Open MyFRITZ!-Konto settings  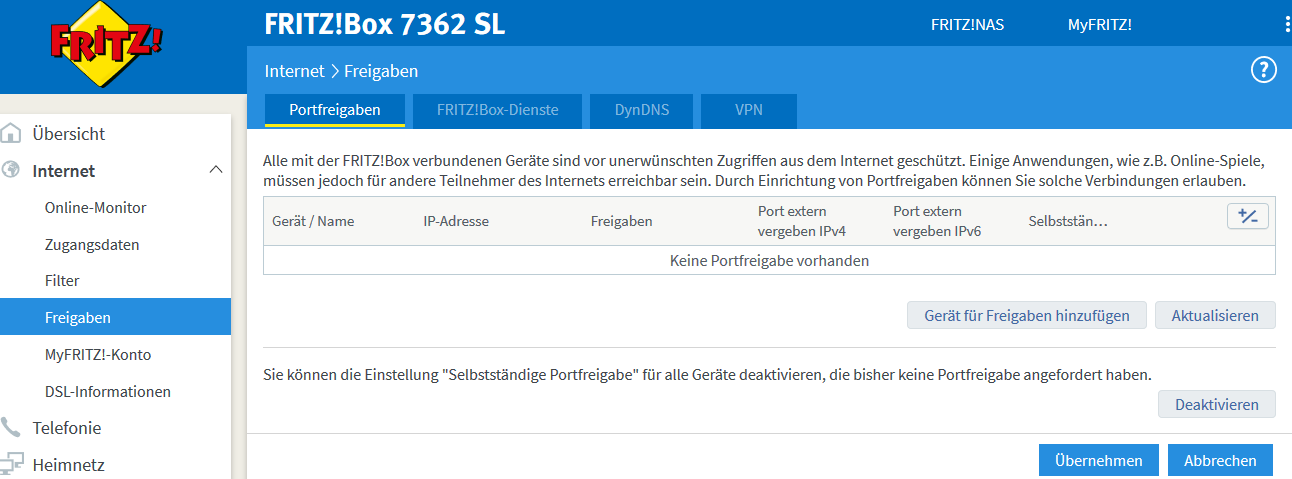point(98,354)
